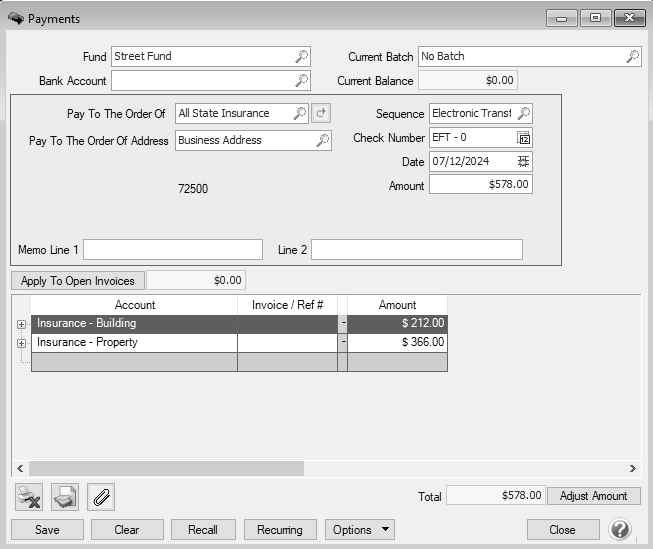Click the paperclip attachment icon

click(101, 496)
